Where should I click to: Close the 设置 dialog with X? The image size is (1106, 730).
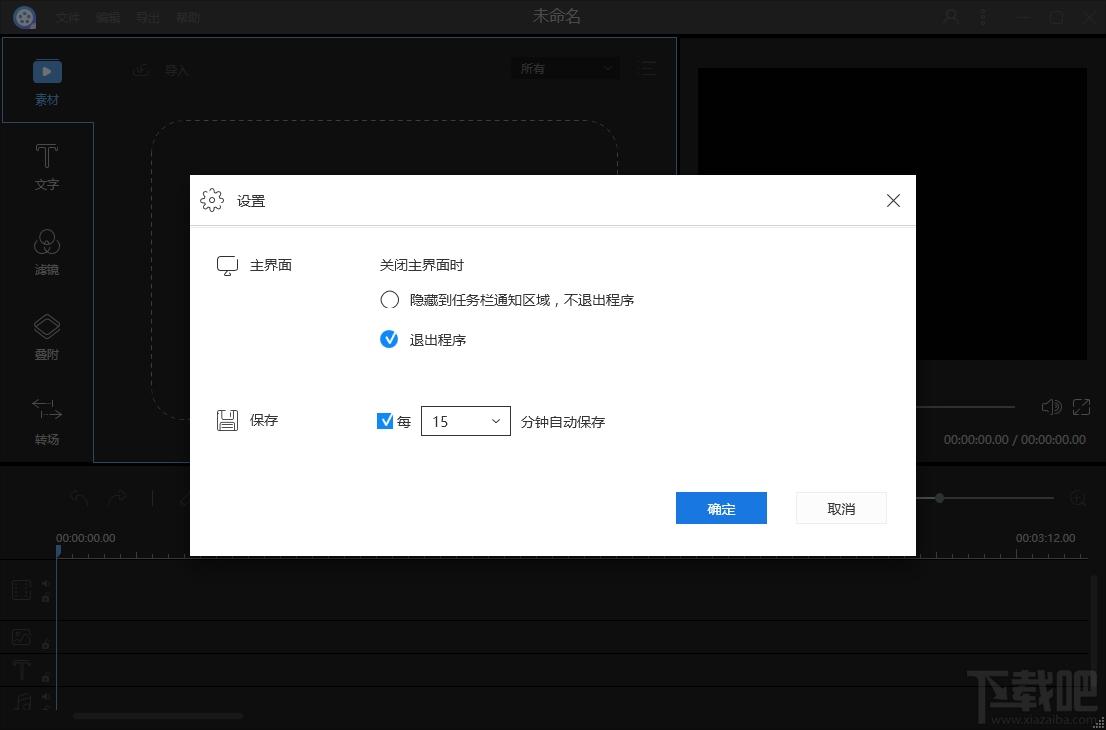tap(893, 201)
